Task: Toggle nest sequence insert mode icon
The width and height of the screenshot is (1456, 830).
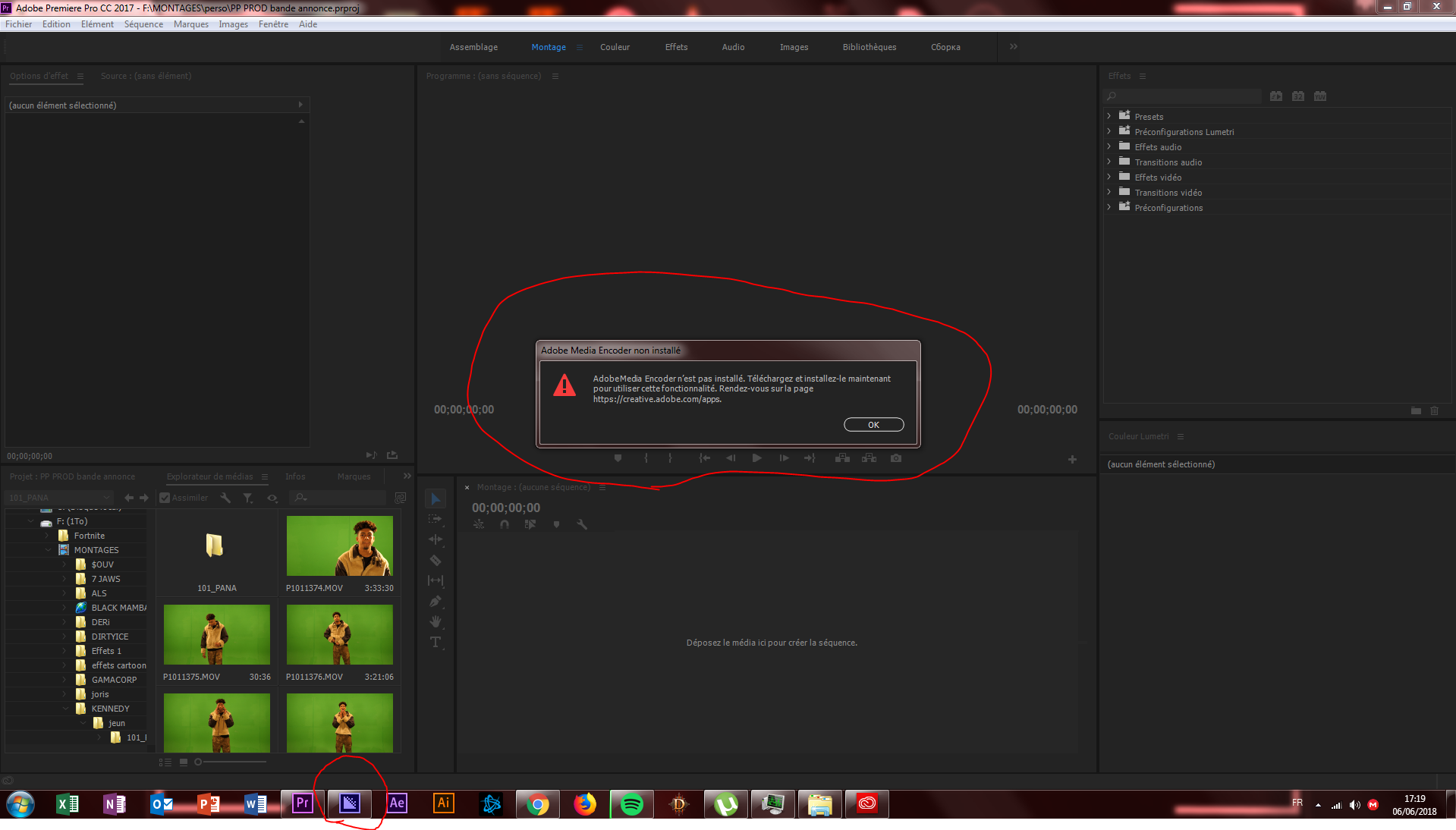Action: [479, 524]
